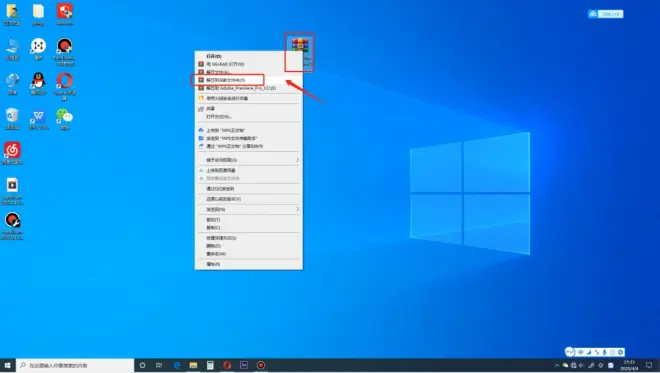Select the NetEase Cloud Music desktop icon

pyautogui.click(x=12, y=153)
